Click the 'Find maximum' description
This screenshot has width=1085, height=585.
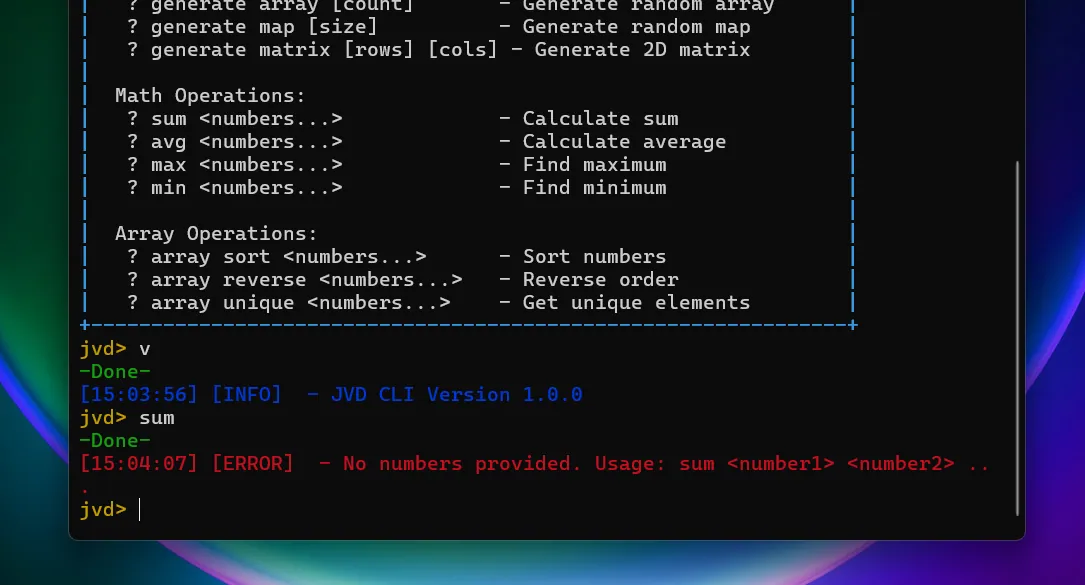pos(594,165)
